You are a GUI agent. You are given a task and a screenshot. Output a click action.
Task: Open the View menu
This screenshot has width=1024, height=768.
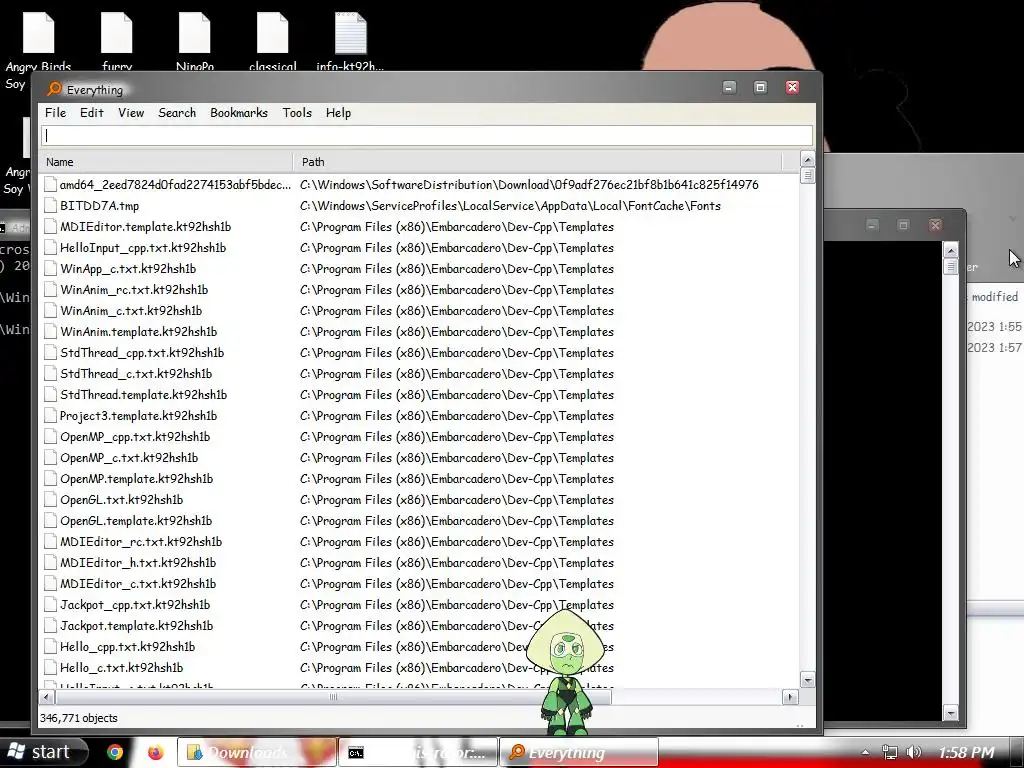131,113
